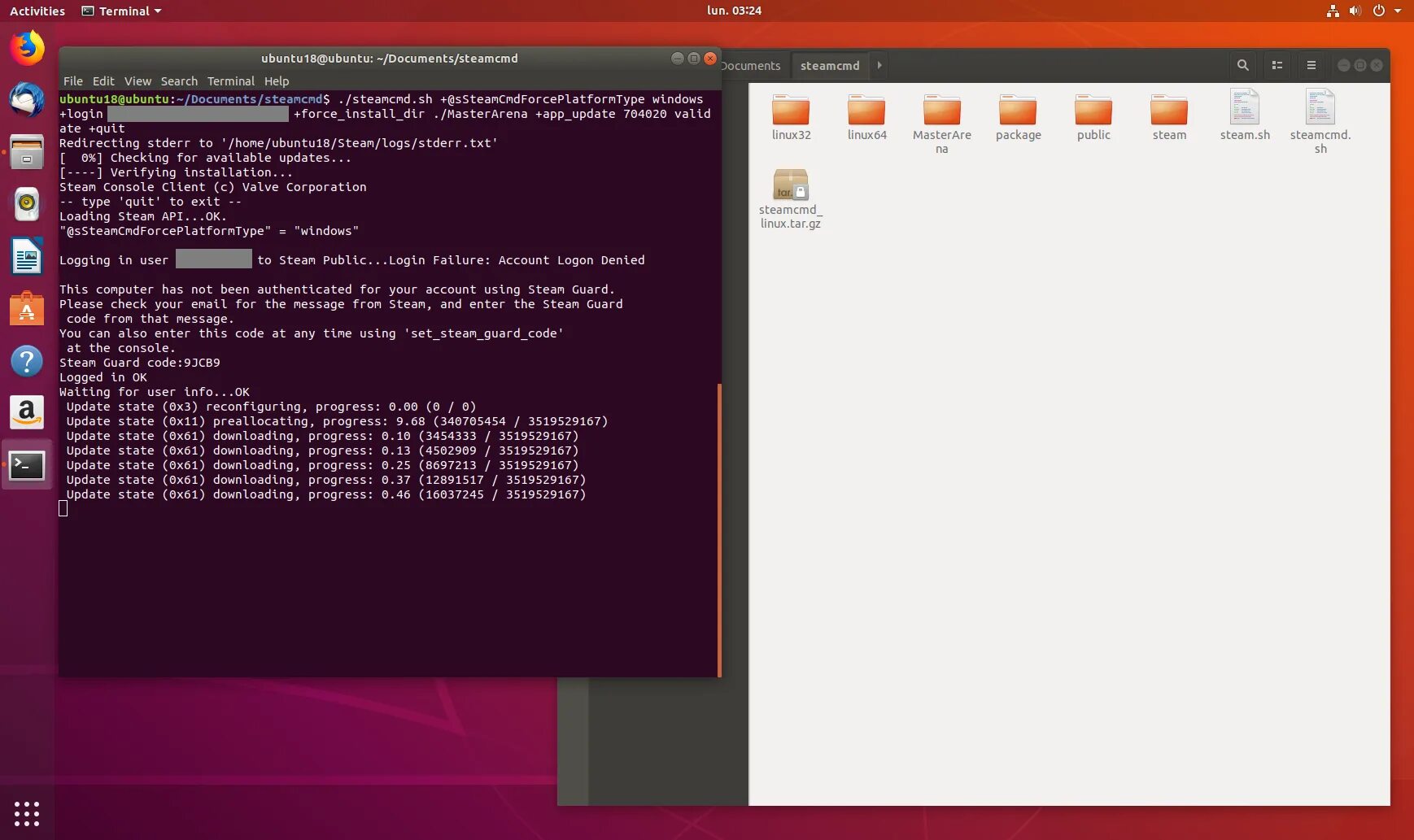Open Firefox from the dock
This screenshot has height=840, width=1414.
coord(27,48)
